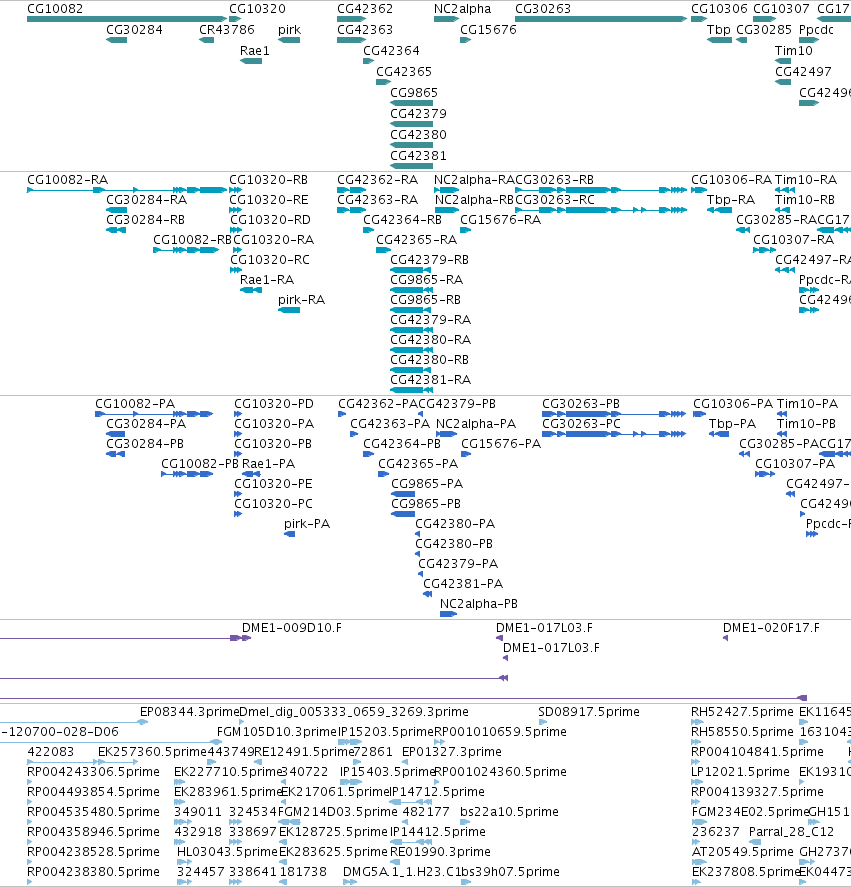Click the pirk-RA transcript label

(302, 300)
